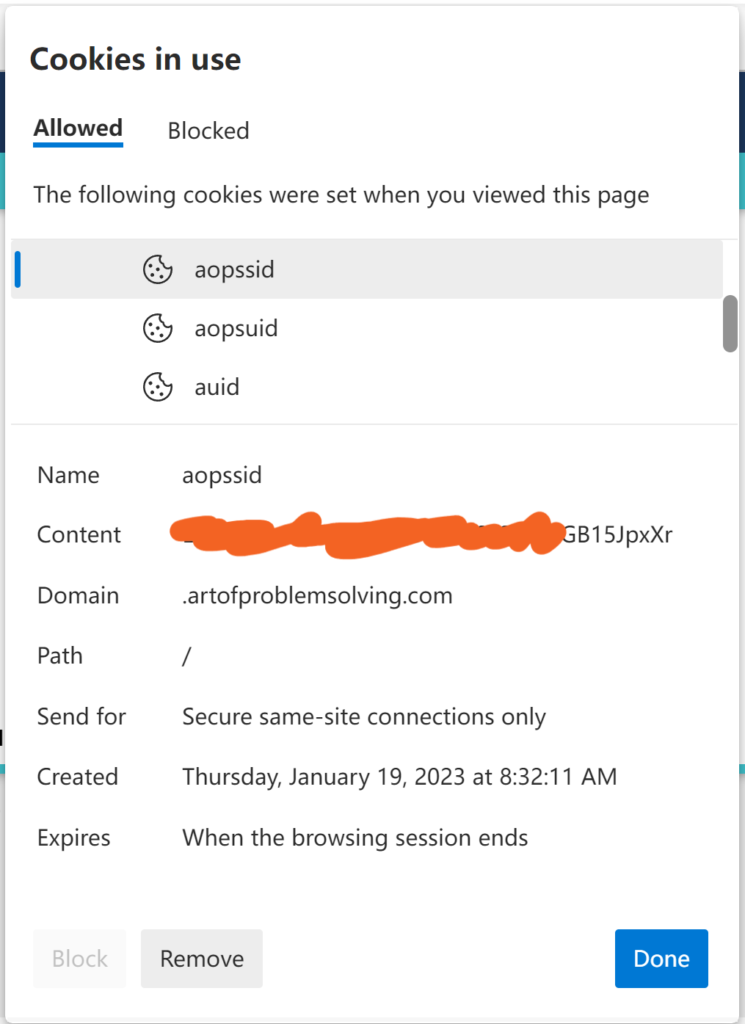Switch to the Blocked tab
This screenshot has width=745, height=1024.
208,131
